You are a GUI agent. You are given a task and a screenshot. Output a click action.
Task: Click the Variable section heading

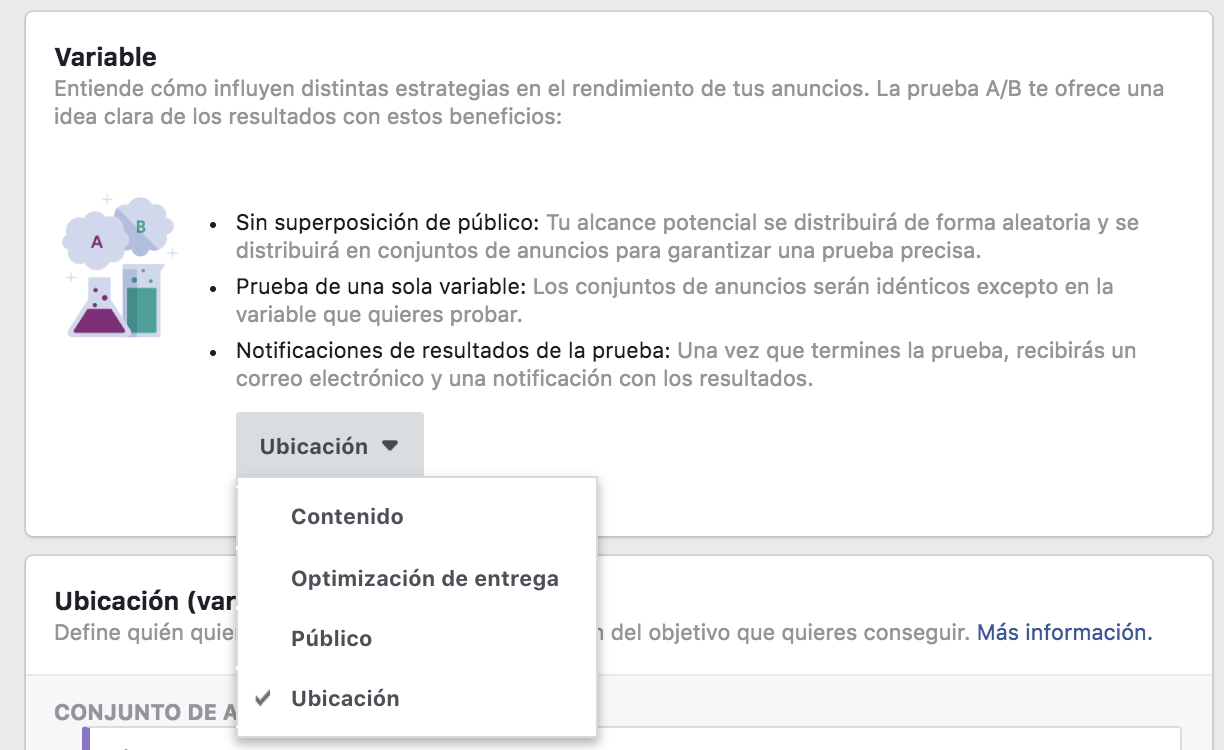pos(104,57)
